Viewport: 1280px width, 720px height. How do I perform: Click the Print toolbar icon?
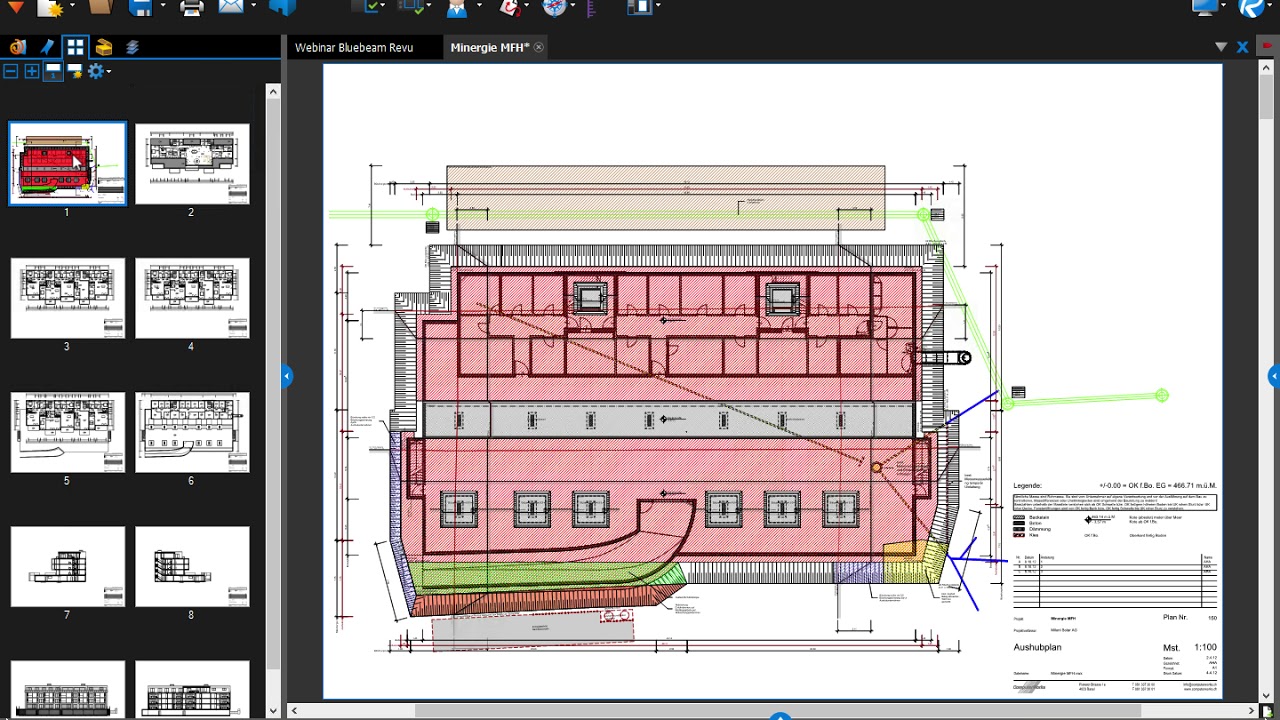(x=192, y=8)
